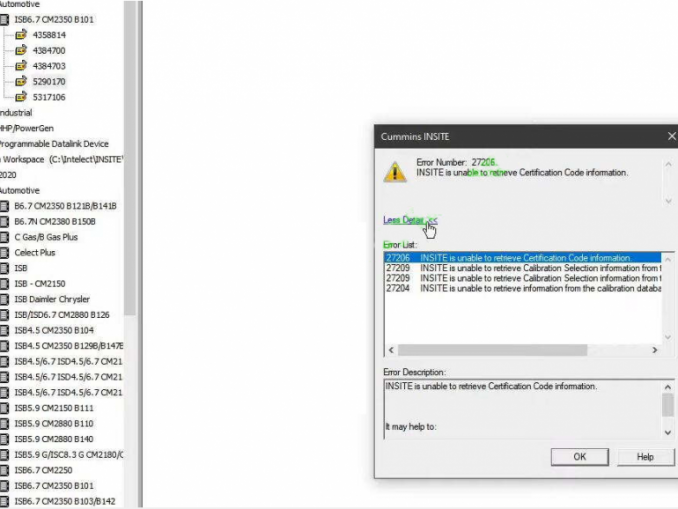Screen dimensions: 678x509
Task: Select the 5317106 calibration icon
Action: coord(21,97)
